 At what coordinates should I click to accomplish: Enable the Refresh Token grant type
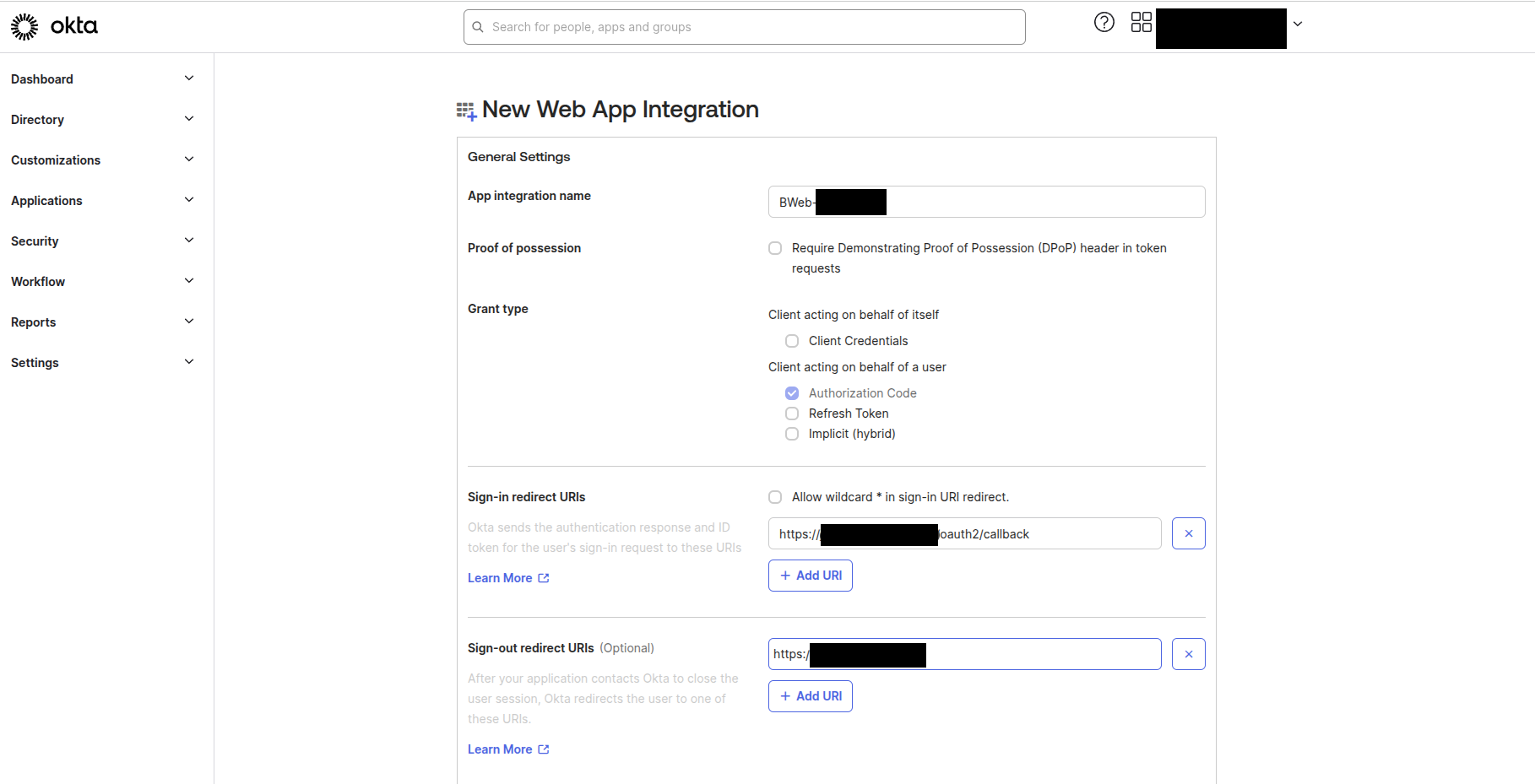point(792,414)
